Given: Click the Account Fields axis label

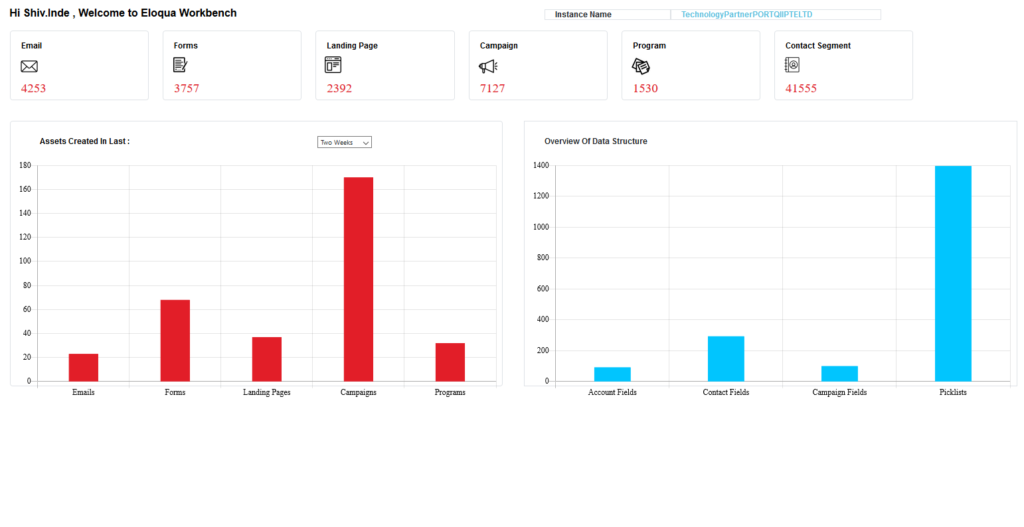Looking at the screenshot, I should point(613,392).
